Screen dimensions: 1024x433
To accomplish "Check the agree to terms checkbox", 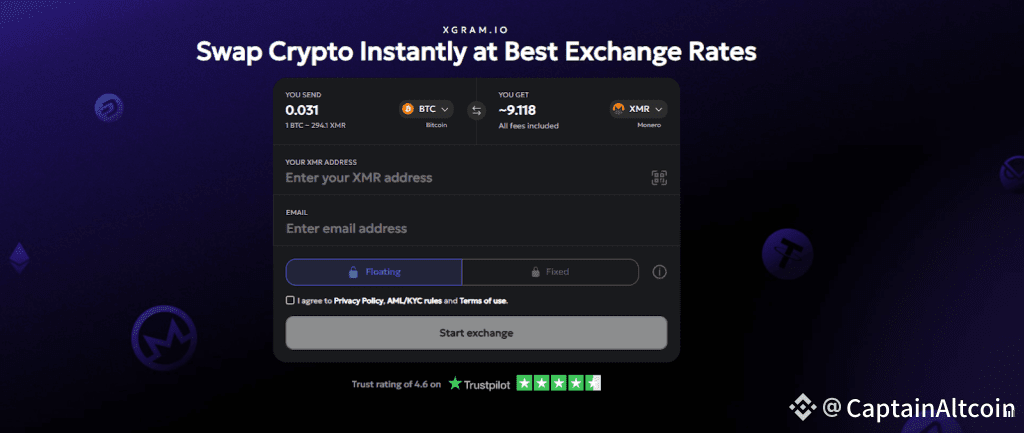I will (290, 300).
